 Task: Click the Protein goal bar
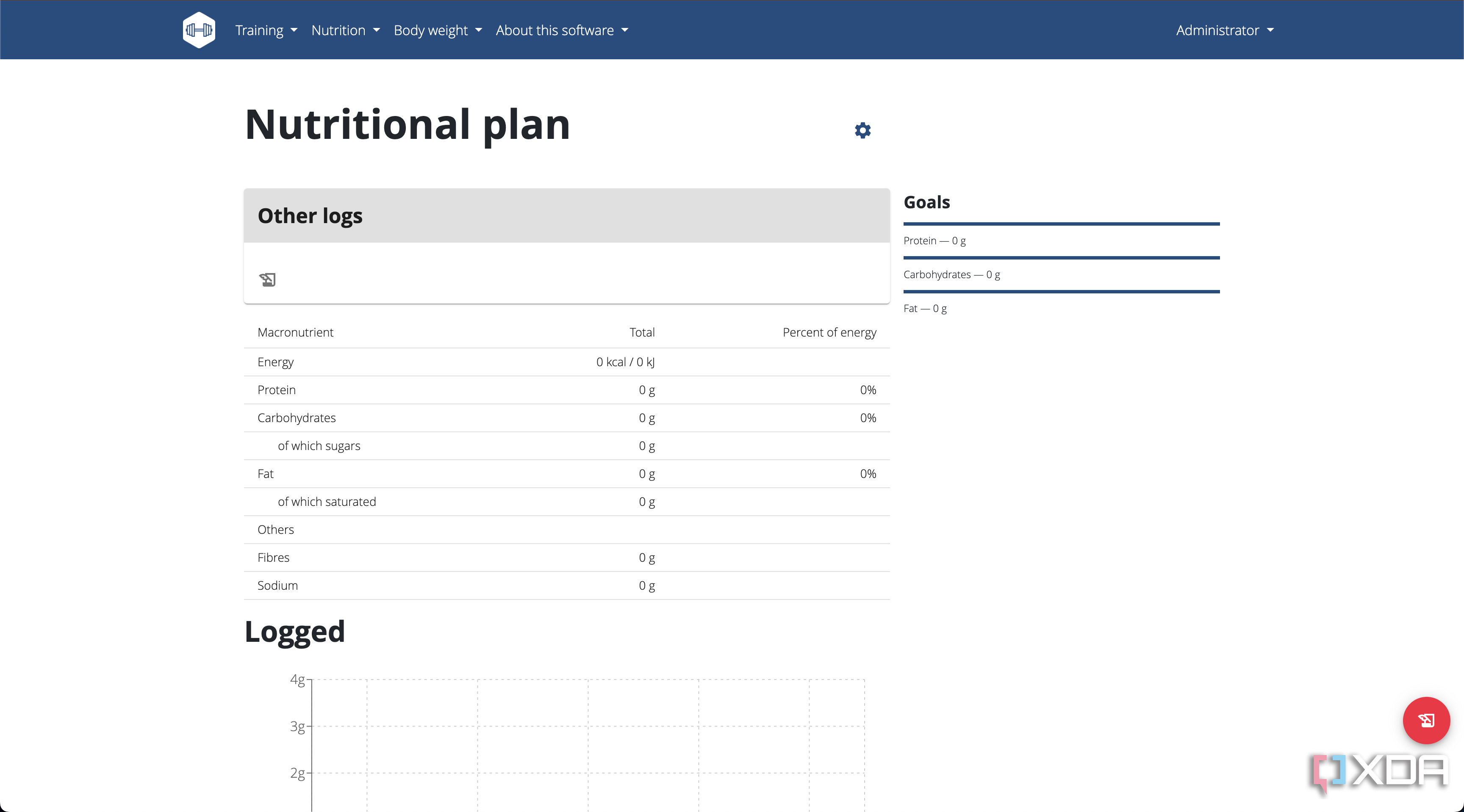[x=1062, y=224]
